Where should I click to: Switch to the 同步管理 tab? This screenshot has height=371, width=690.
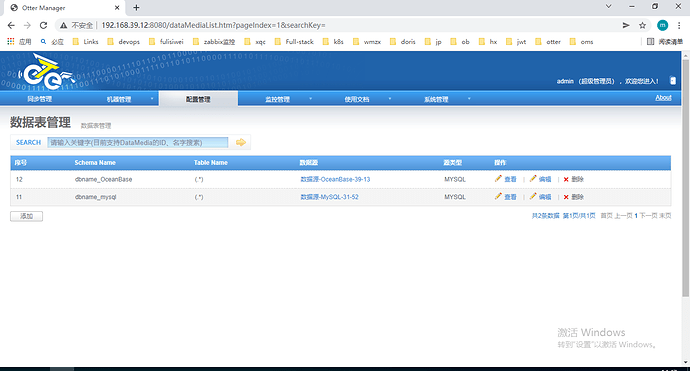[40, 99]
